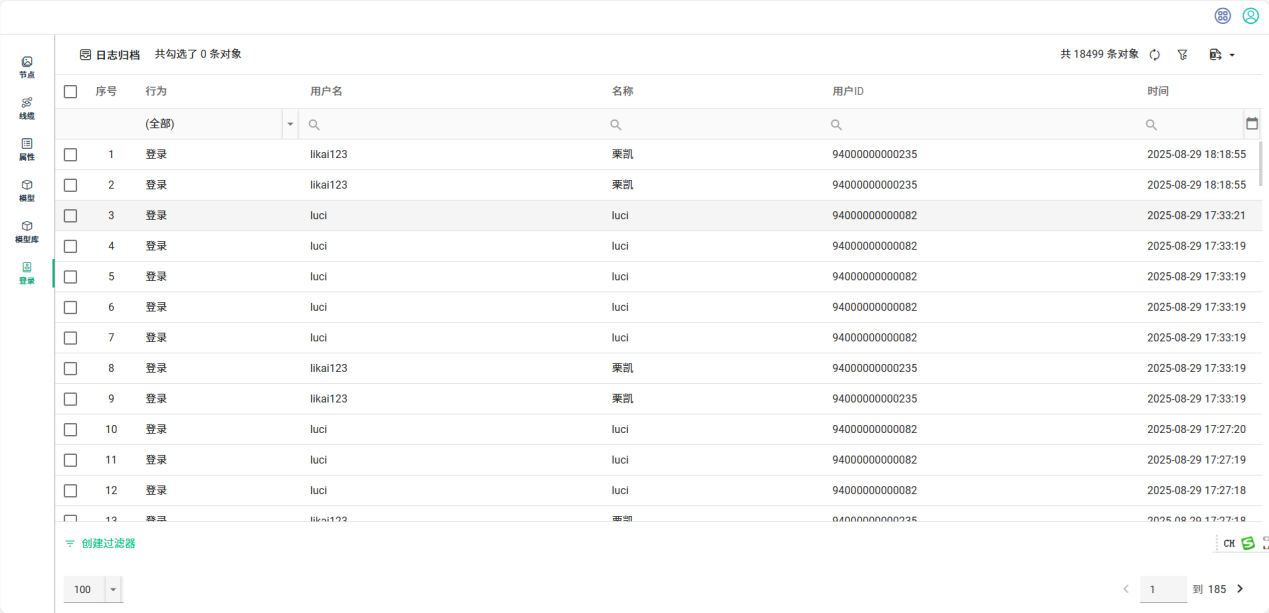Click the export file icon
Viewport: 1269px width, 613px height.
point(1215,55)
